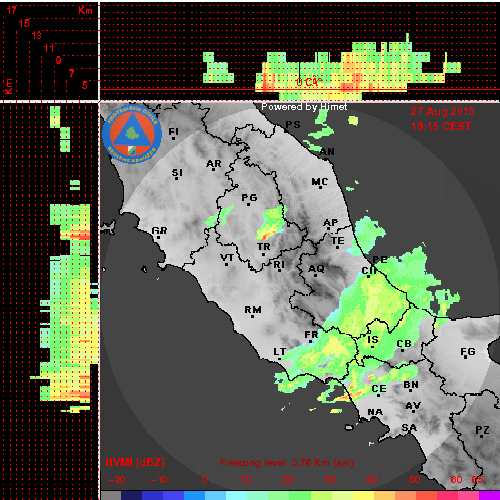Screen dimensions: 500x500
Task: Select the PG city label
Action: [x=249, y=198]
